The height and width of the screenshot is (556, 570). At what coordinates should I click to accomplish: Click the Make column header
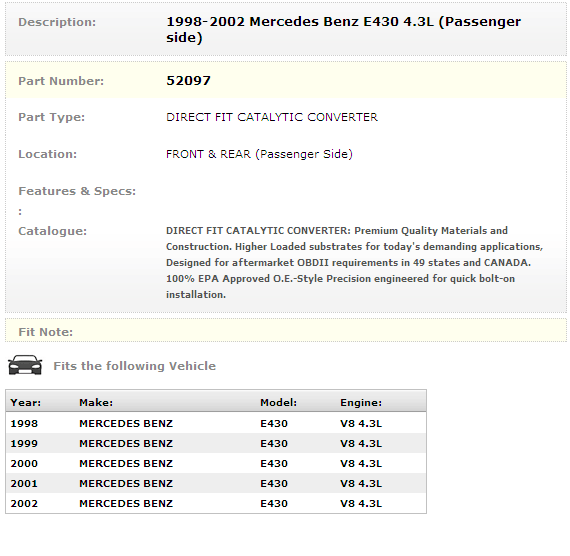[x=96, y=403]
